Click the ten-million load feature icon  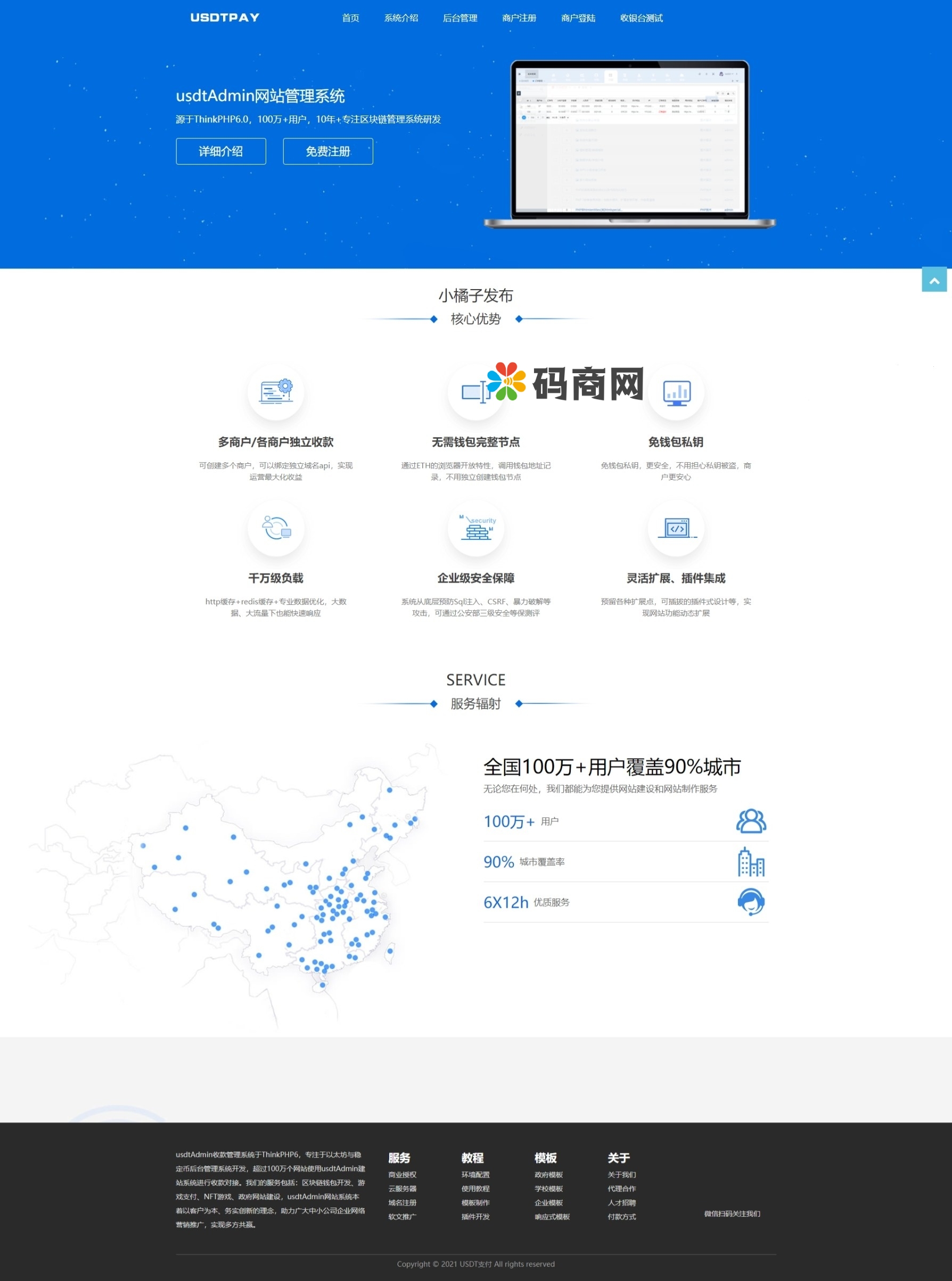275,527
